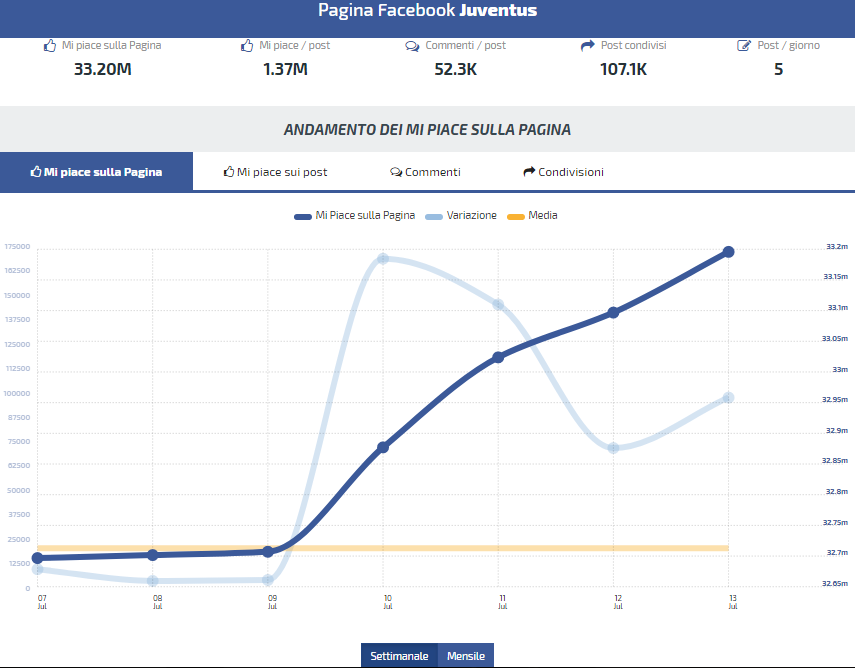Click dark blue data point for 11 Jul
The height and width of the screenshot is (668, 855).
point(498,357)
